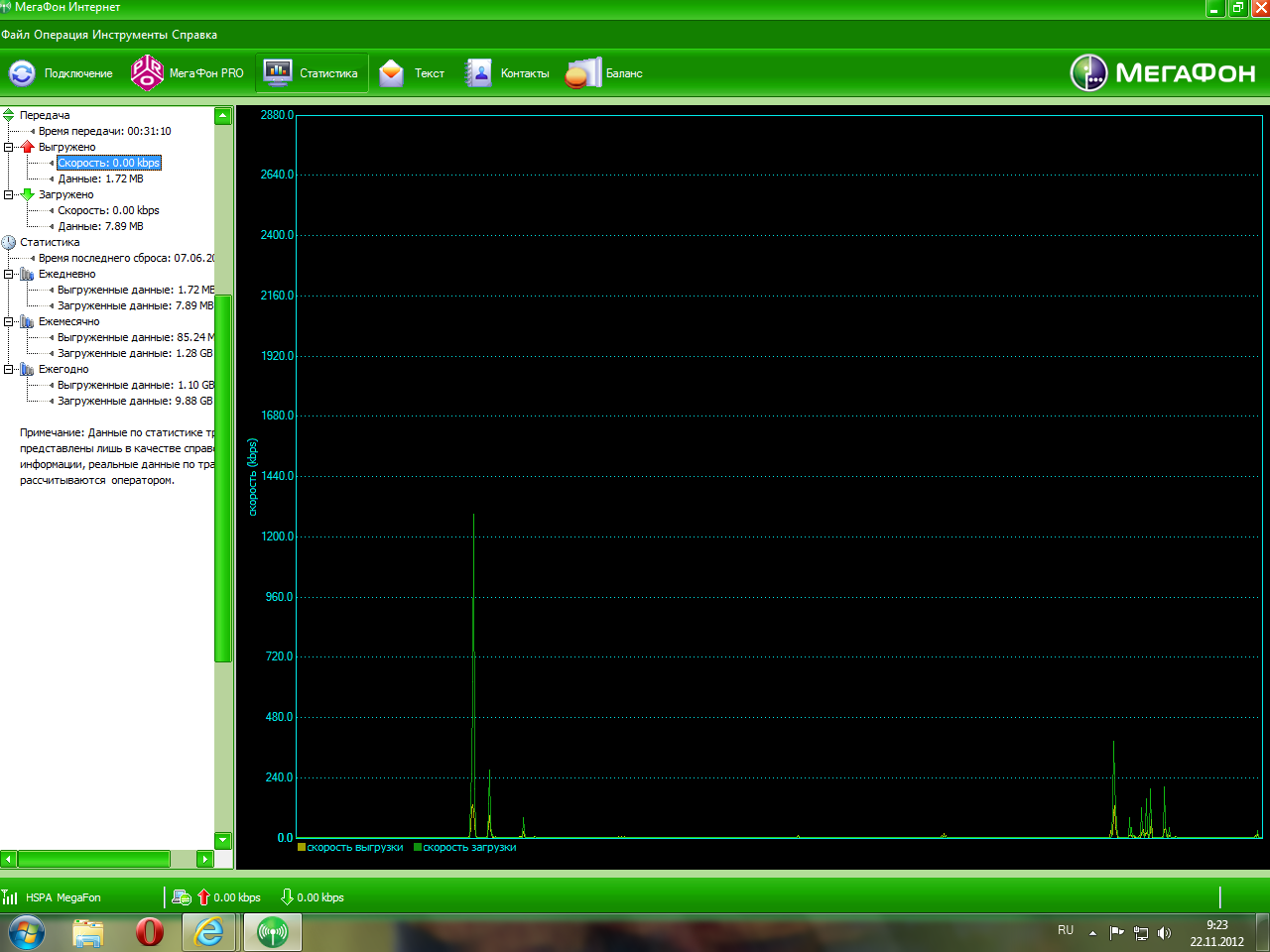Click the tree panel scroll down arrow

point(223,841)
